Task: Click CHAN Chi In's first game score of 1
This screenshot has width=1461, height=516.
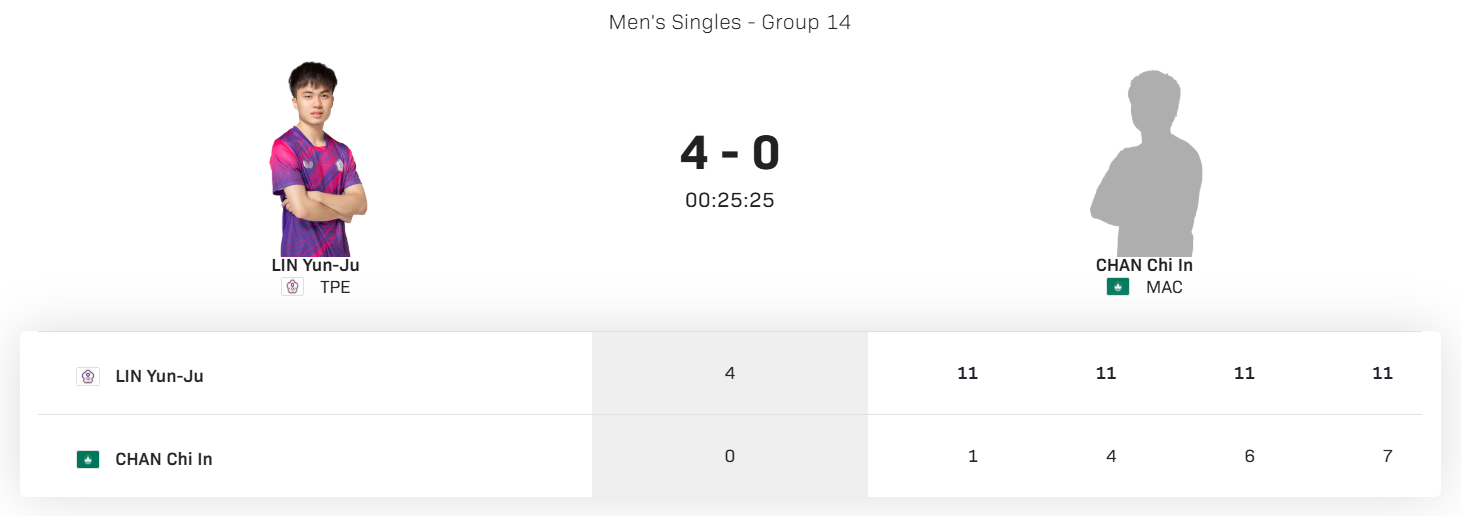Action: point(973,456)
